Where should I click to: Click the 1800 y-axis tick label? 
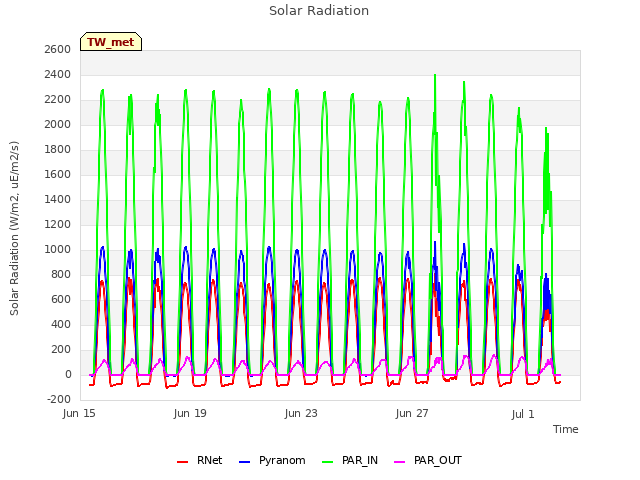click(x=58, y=149)
